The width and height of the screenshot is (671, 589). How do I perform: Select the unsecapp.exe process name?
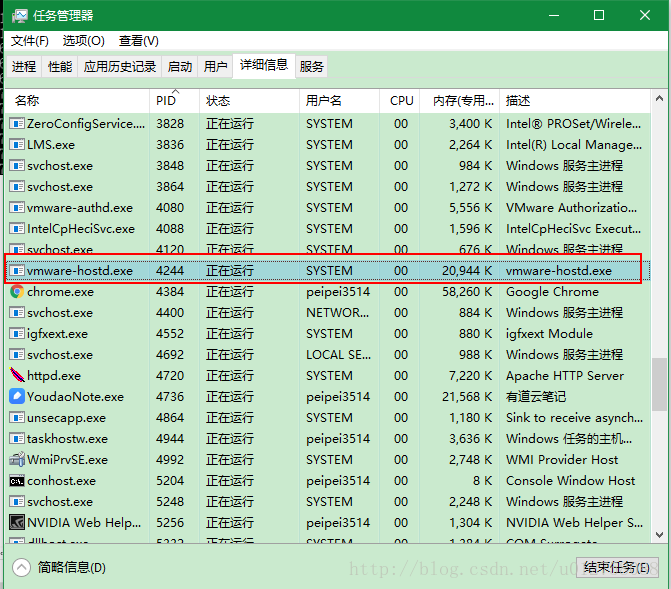pos(66,417)
